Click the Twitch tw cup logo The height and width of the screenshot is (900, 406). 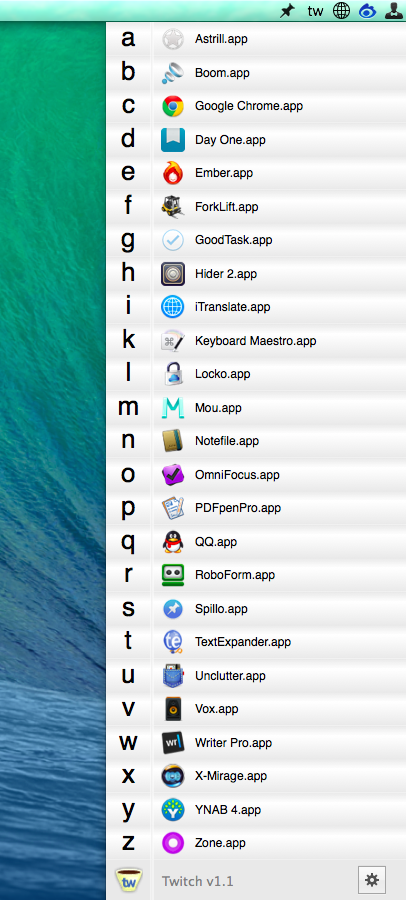pos(129,880)
